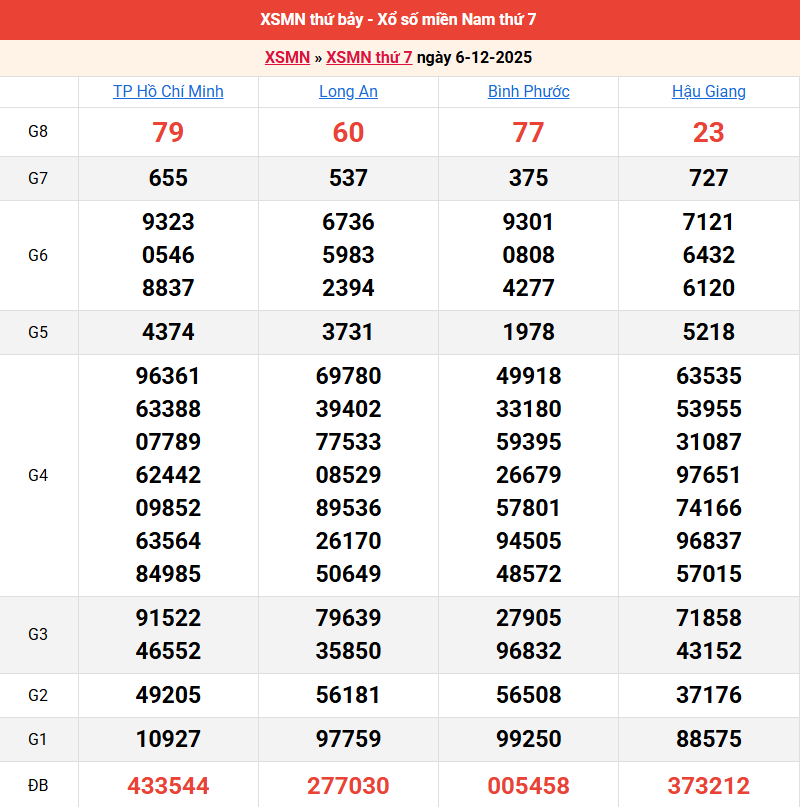
Task: Click G5 number 5218
Action: pyautogui.click(x=708, y=332)
